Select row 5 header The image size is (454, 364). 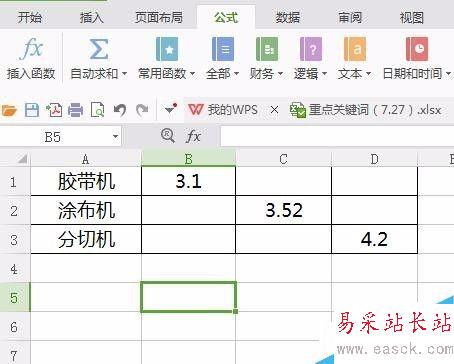(x=15, y=297)
